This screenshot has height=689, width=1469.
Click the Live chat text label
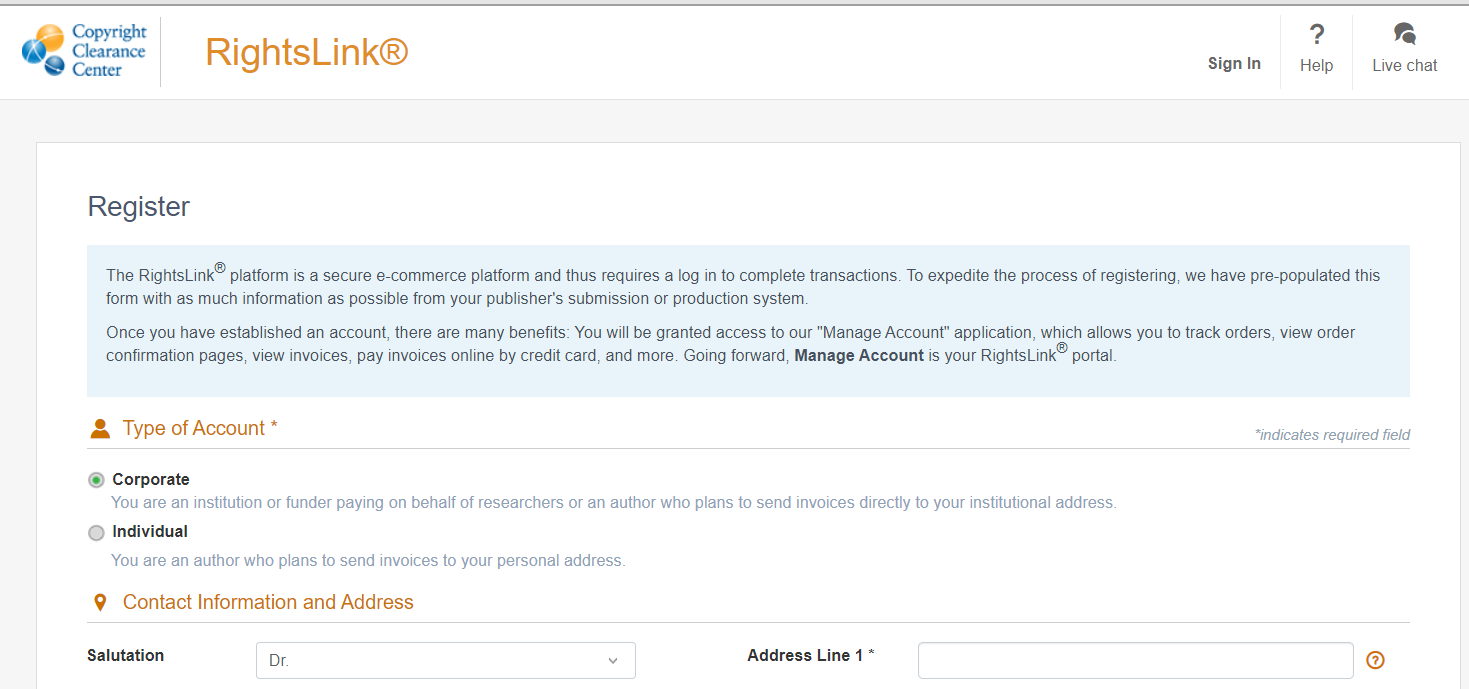point(1404,65)
